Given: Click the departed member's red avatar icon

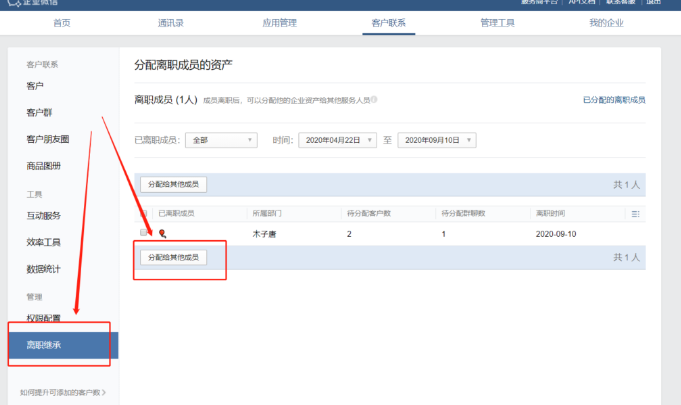Looking at the screenshot, I should point(163,233).
